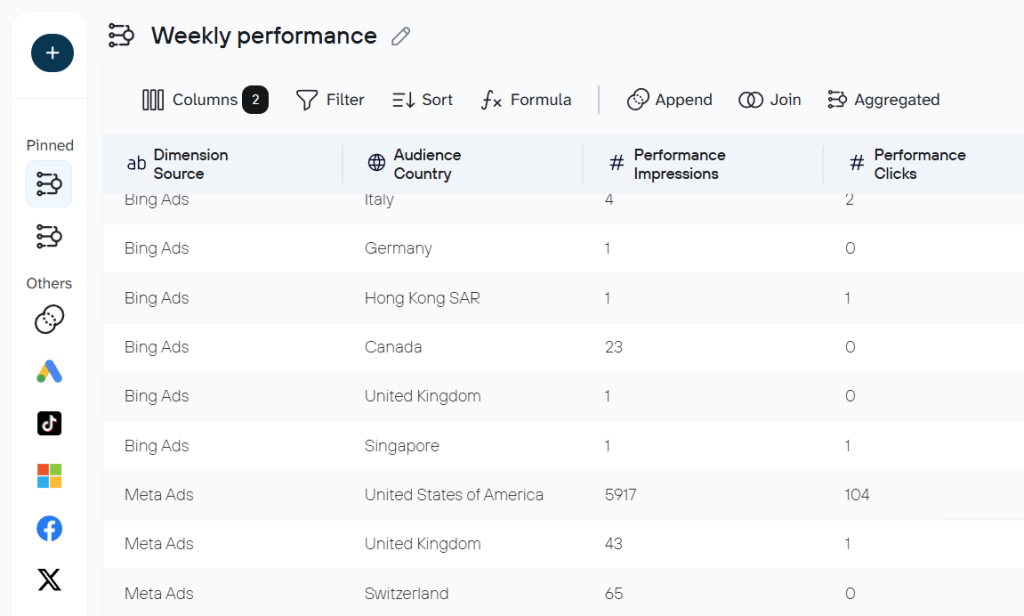The height and width of the screenshot is (616, 1024).
Task: Click the Append button
Action: (669, 100)
